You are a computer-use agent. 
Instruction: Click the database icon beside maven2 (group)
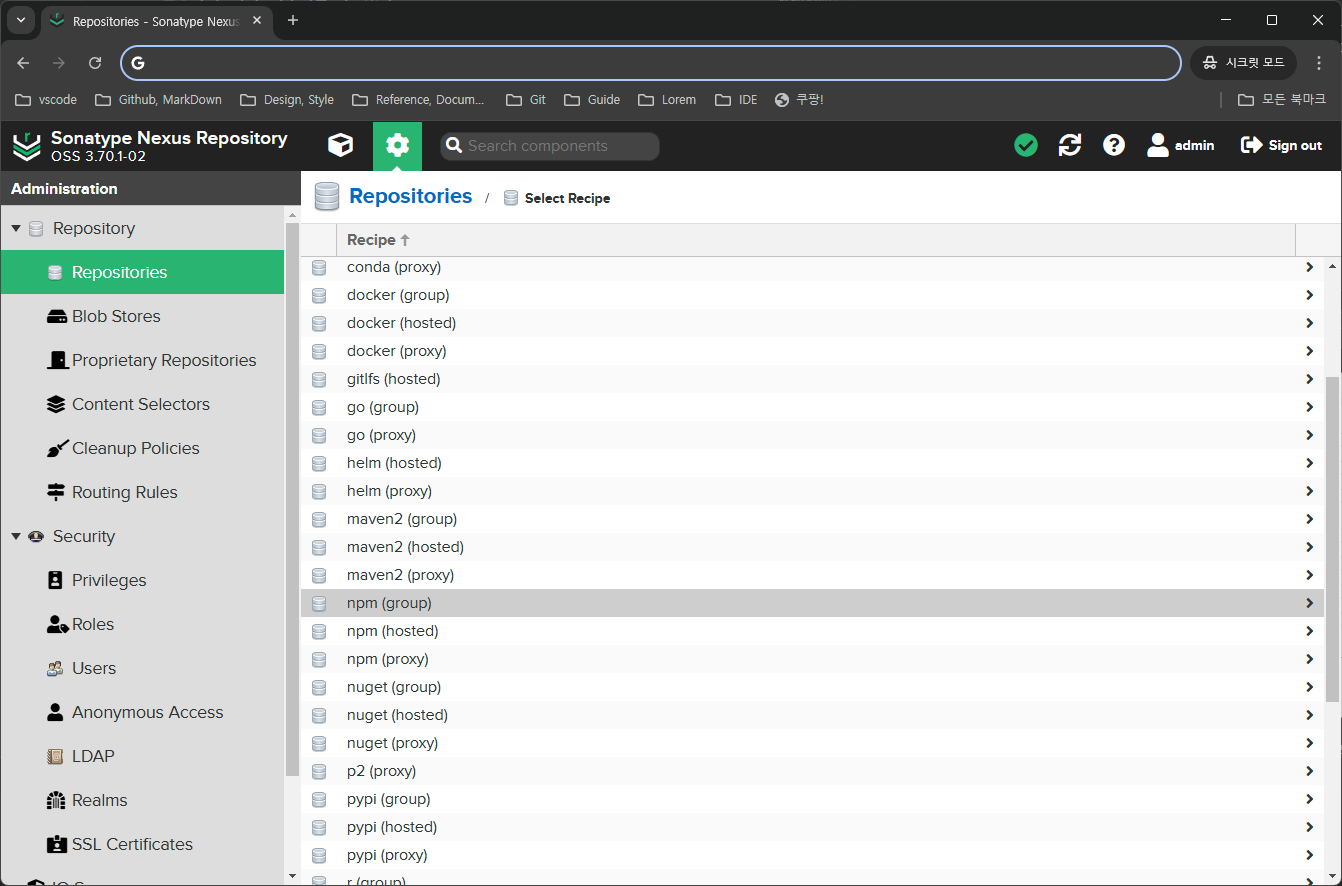click(319, 519)
